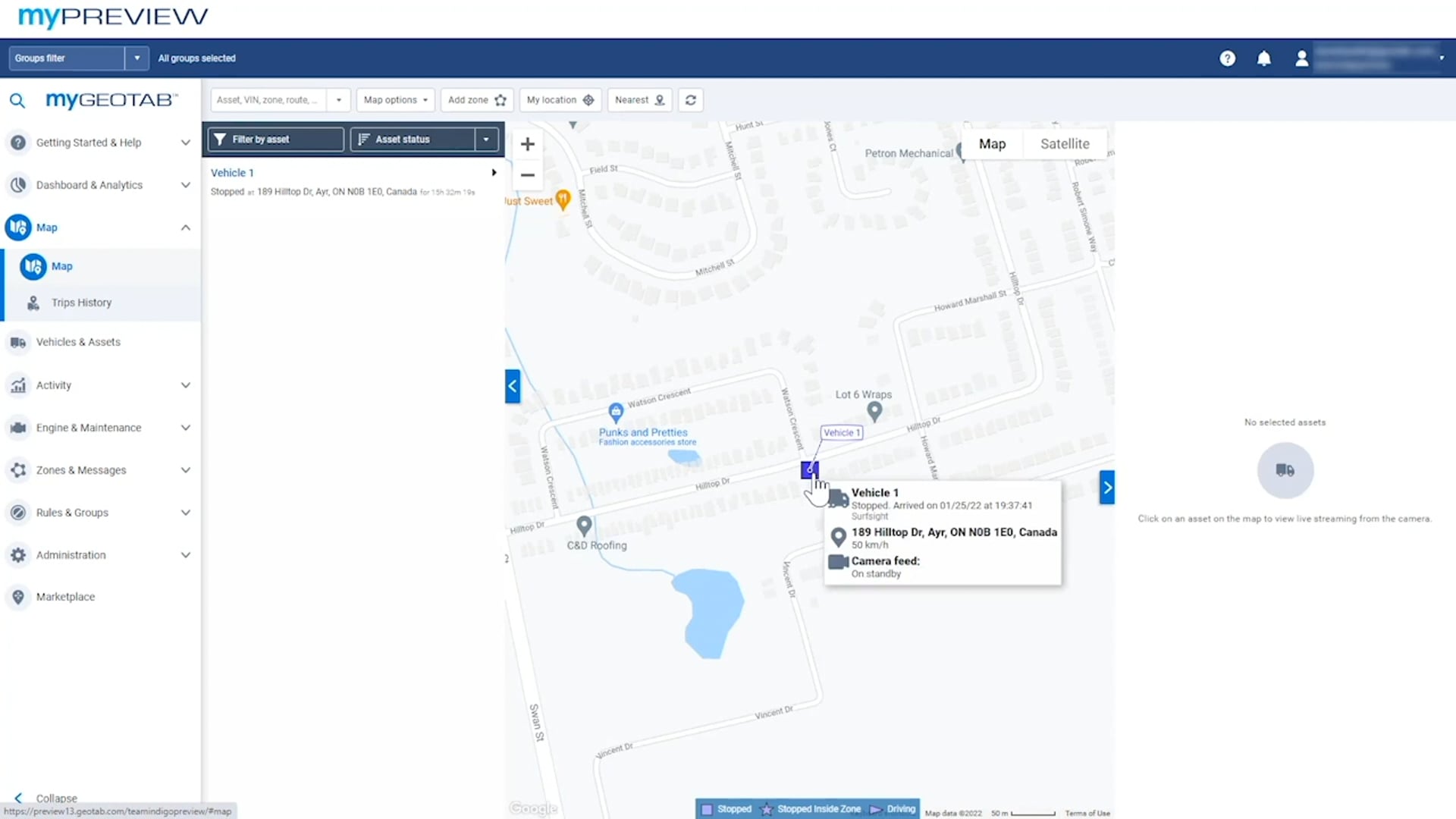The height and width of the screenshot is (819, 1456).
Task: Open the Groups filter dropdown
Action: point(136,58)
